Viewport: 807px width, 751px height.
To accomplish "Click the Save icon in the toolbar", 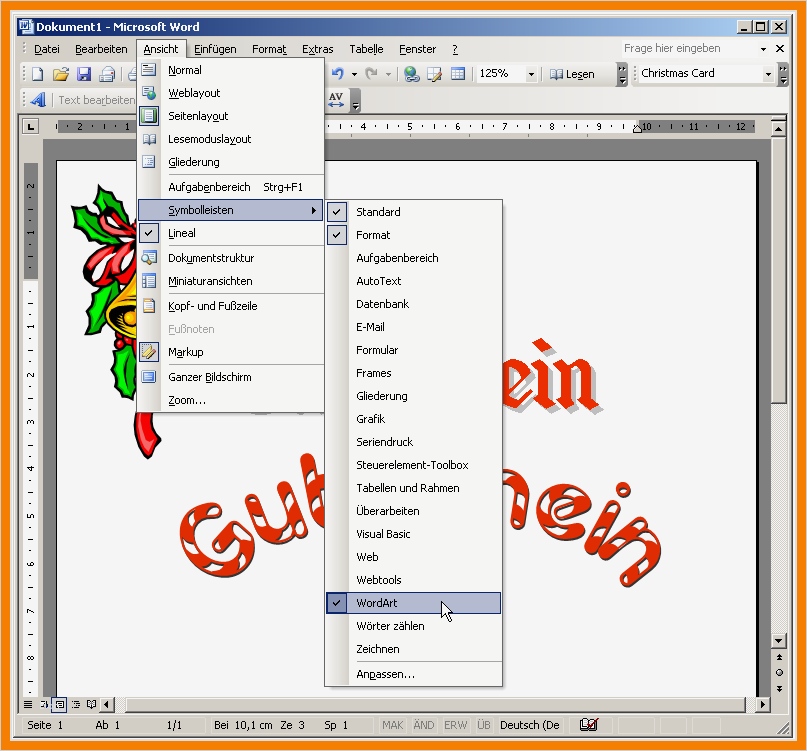I will [84, 73].
